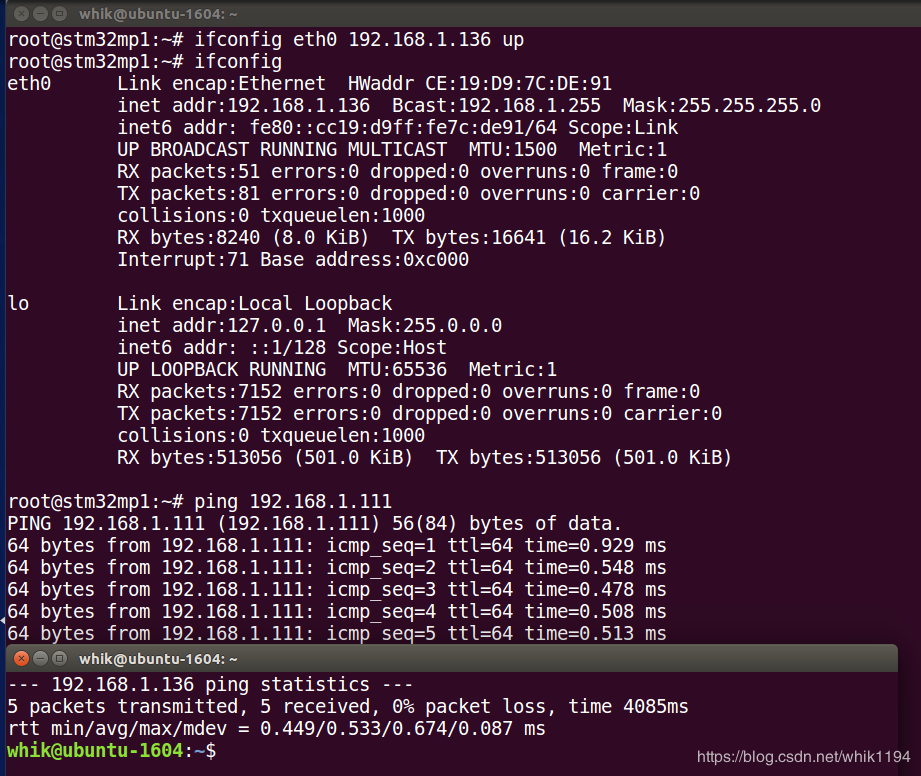
Task: Open the blog.csdn.net watermark link
Action: 803,757
